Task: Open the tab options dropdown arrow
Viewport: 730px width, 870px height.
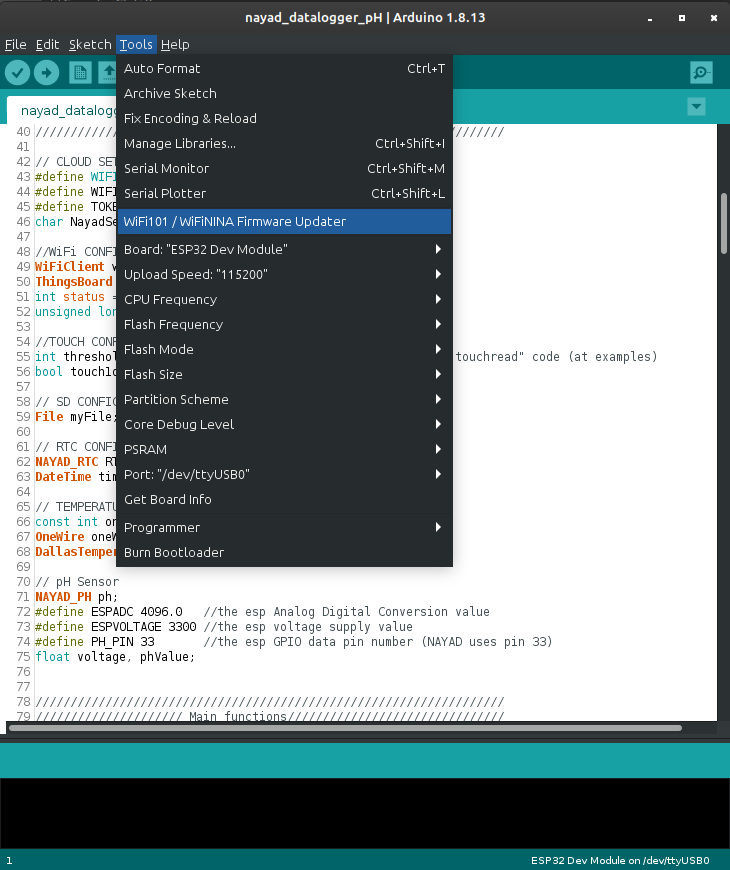Action: pos(696,106)
